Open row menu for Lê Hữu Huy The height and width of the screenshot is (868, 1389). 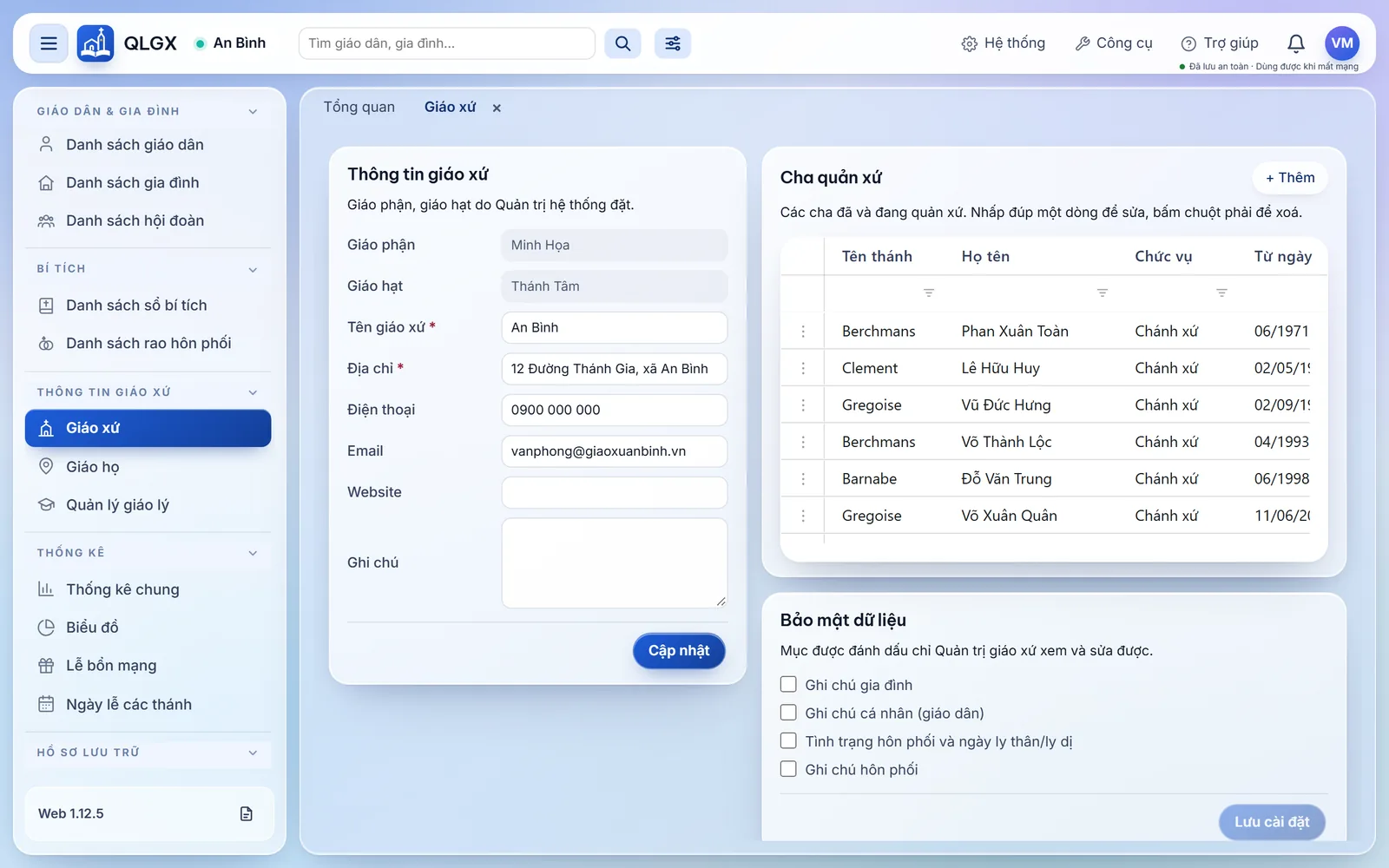pos(803,368)
